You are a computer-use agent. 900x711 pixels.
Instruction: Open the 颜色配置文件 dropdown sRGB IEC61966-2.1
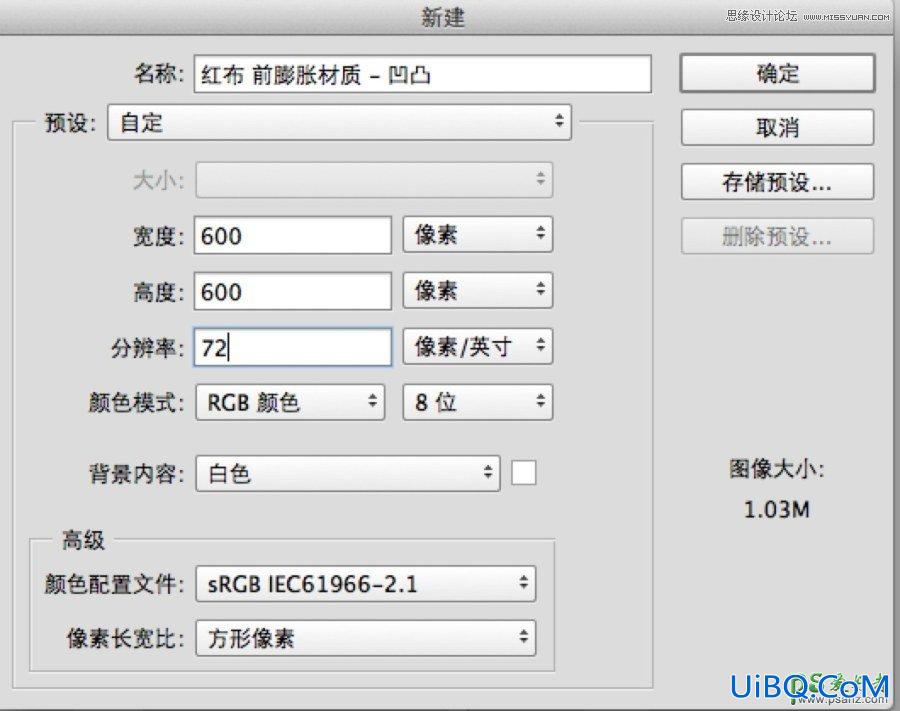point(366,584)
